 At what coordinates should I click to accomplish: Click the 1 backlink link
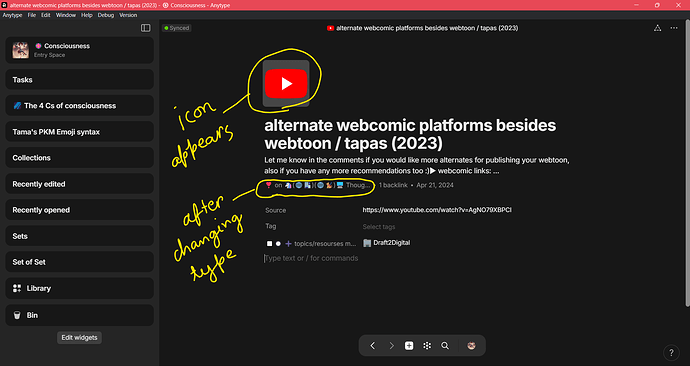(x=393, y=185)
